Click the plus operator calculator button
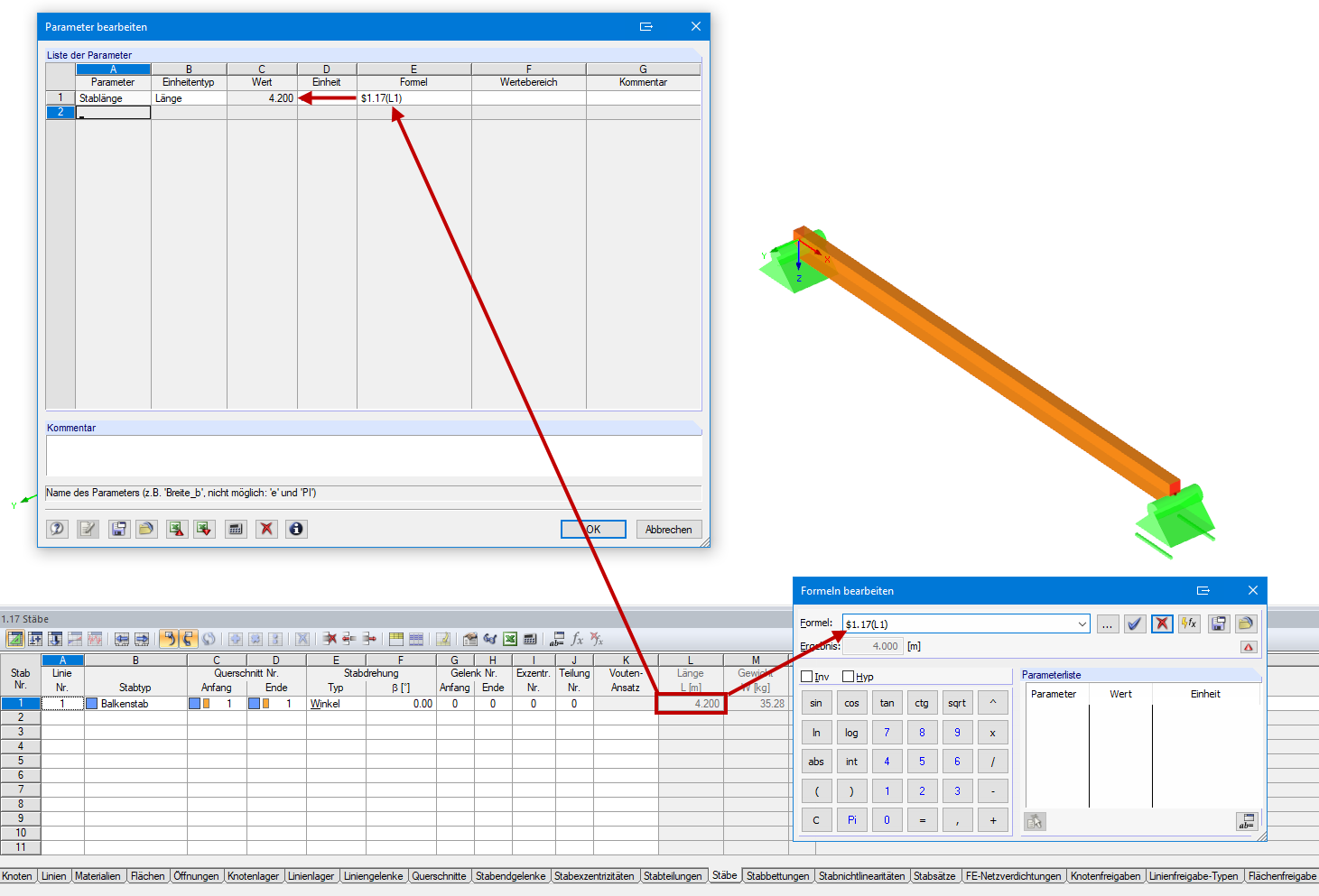 (993, 820)
